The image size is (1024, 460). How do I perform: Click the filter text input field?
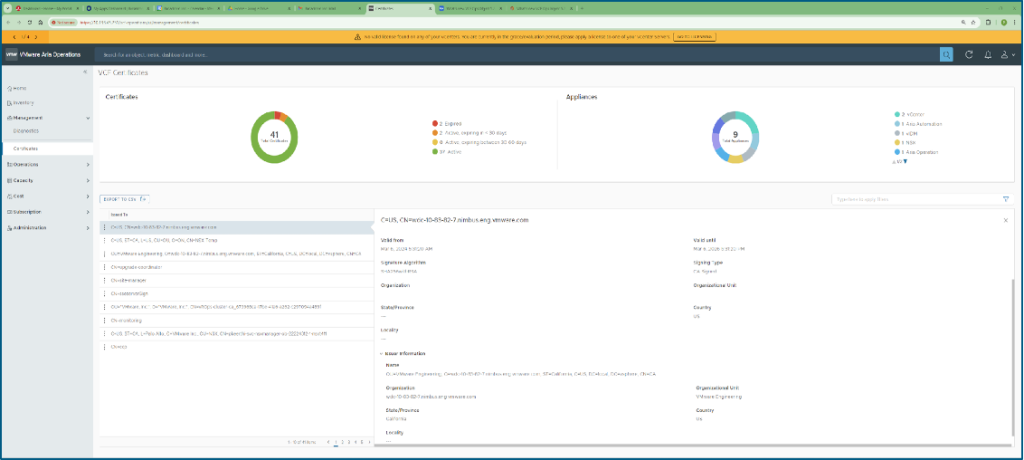(913, 199)
